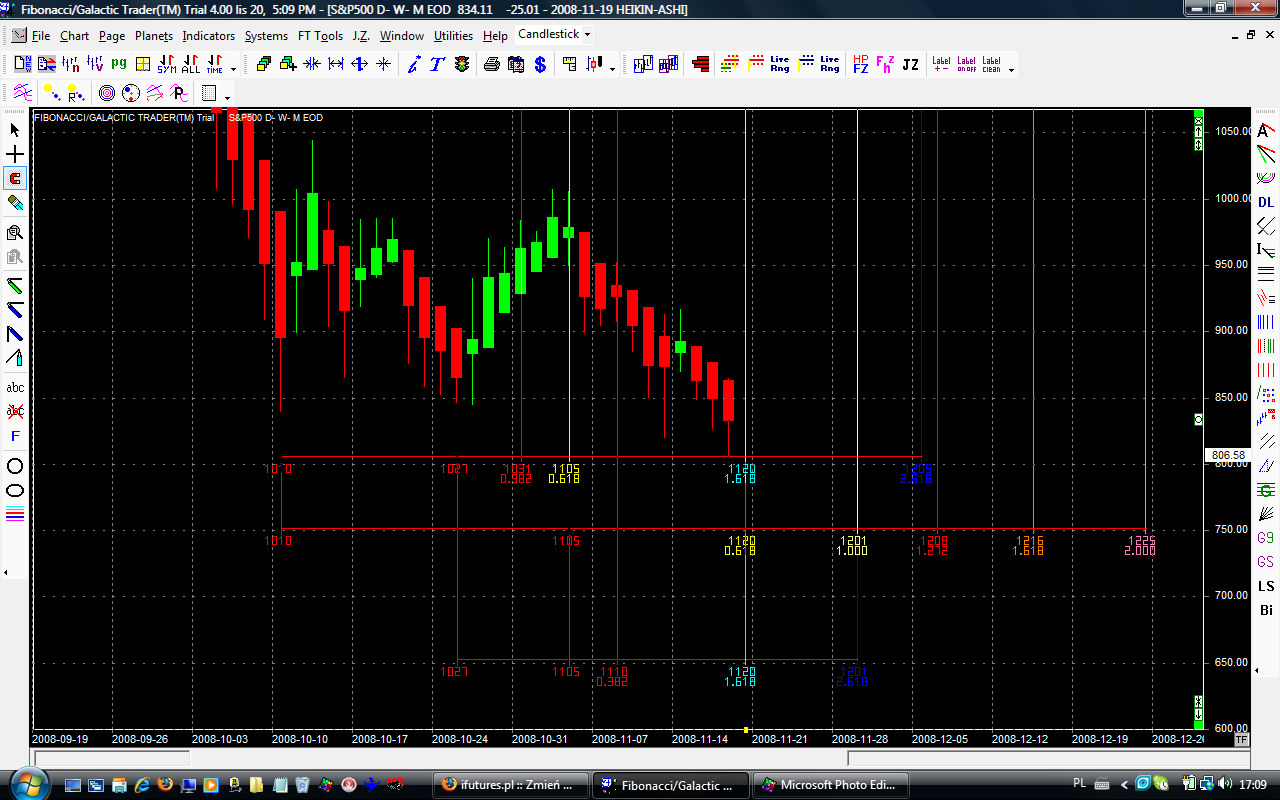1280x800 pixels.
Task: Click the HP FZ toolbar icon
Action: (x=860, y=65)
